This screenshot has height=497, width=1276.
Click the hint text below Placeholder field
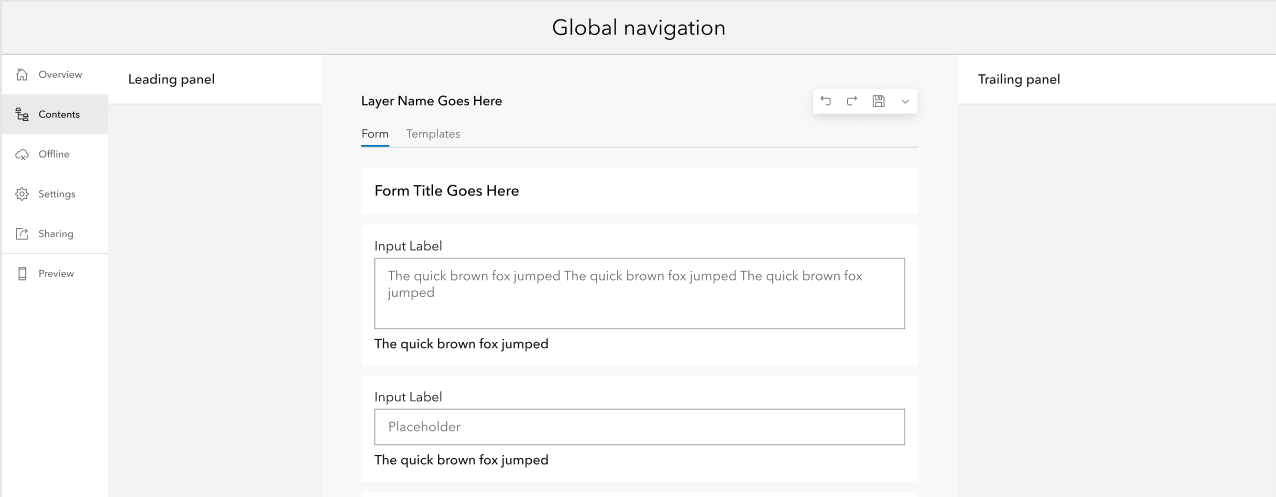coord(462,461)
